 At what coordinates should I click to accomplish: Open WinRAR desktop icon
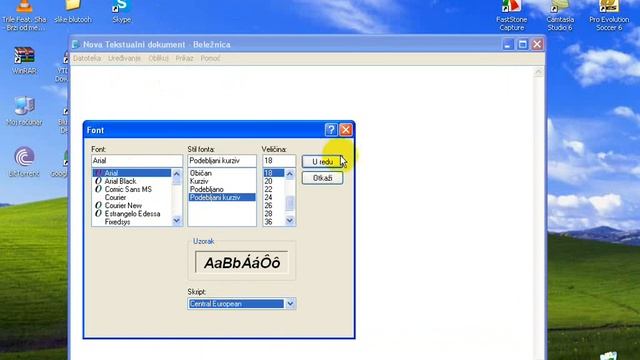24,60
